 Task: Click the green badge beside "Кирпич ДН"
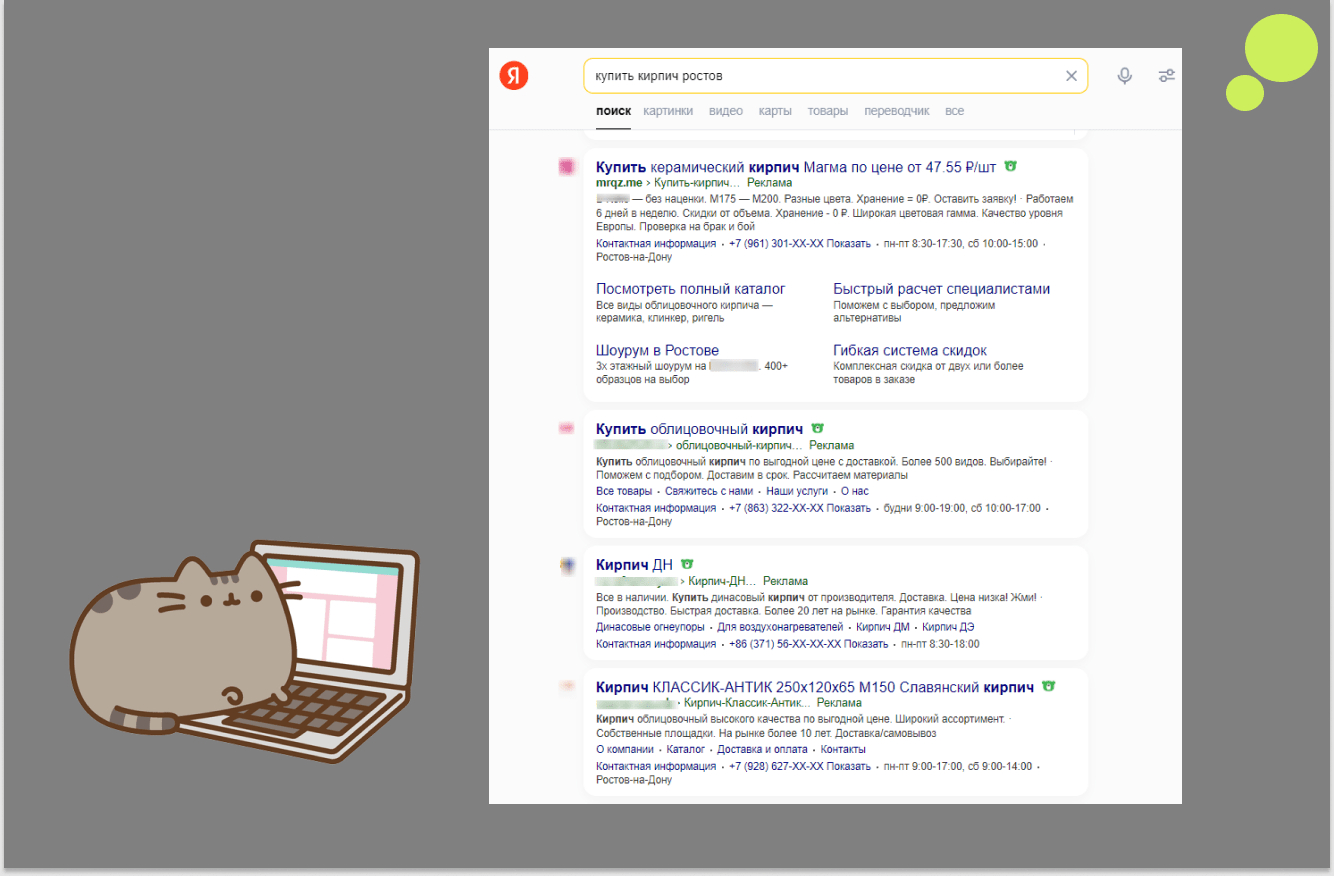coord(687,564)
